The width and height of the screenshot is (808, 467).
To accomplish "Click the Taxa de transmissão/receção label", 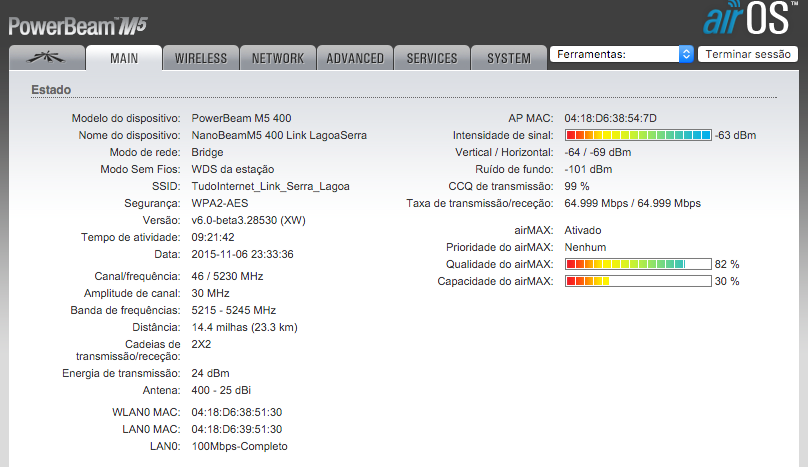I will click(479, 203).
